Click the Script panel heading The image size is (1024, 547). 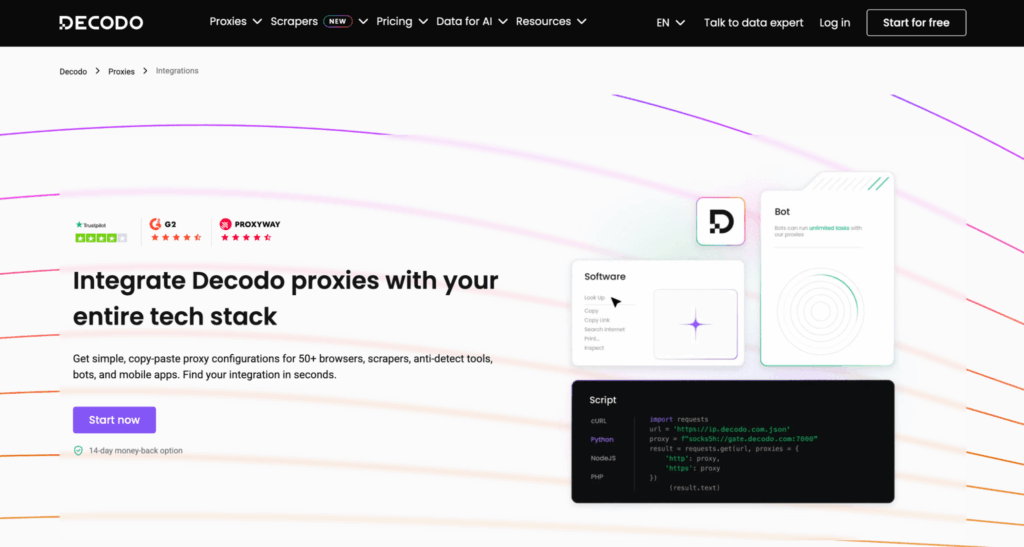603,400
